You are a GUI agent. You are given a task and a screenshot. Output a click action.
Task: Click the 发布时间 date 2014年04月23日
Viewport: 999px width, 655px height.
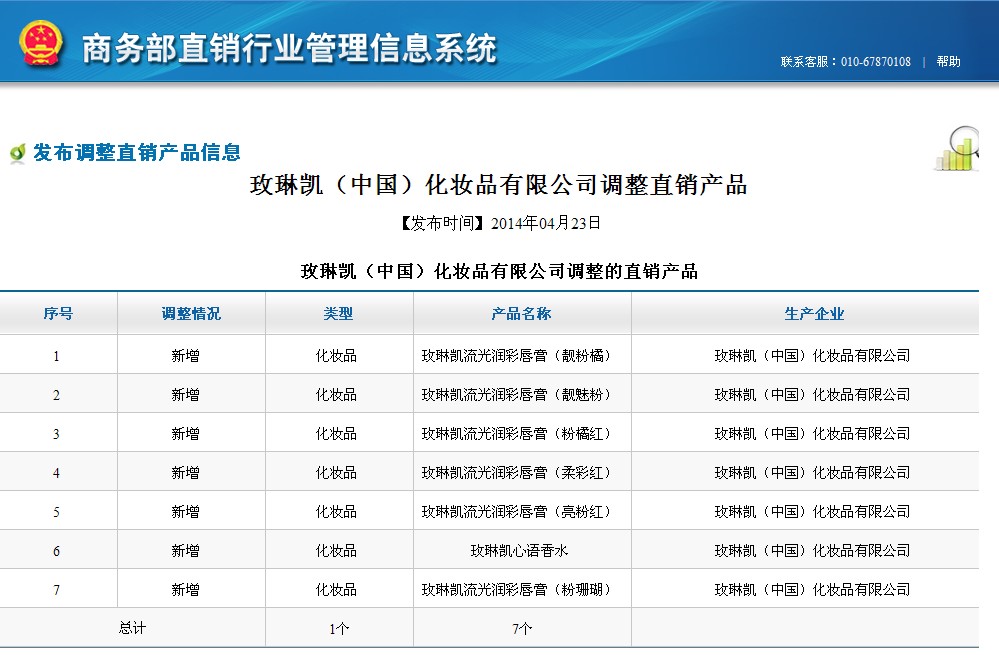545,223
